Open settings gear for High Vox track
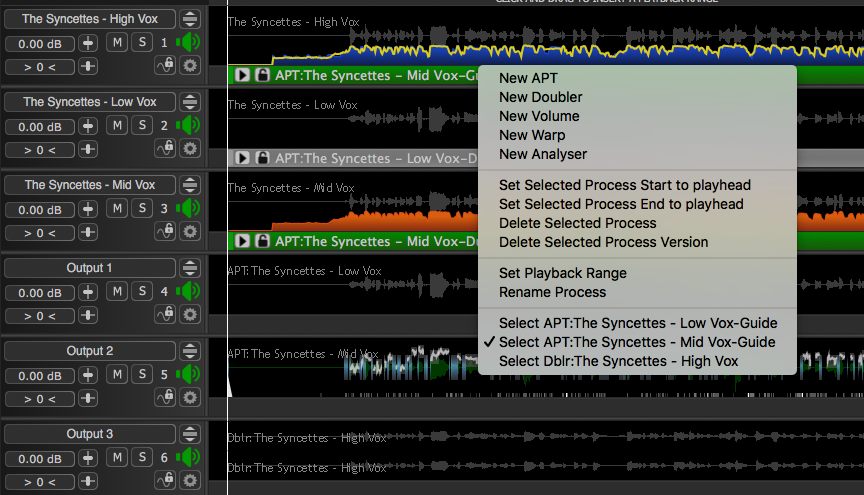This screenshot has width=864, height=495. [x=190, y=66]
